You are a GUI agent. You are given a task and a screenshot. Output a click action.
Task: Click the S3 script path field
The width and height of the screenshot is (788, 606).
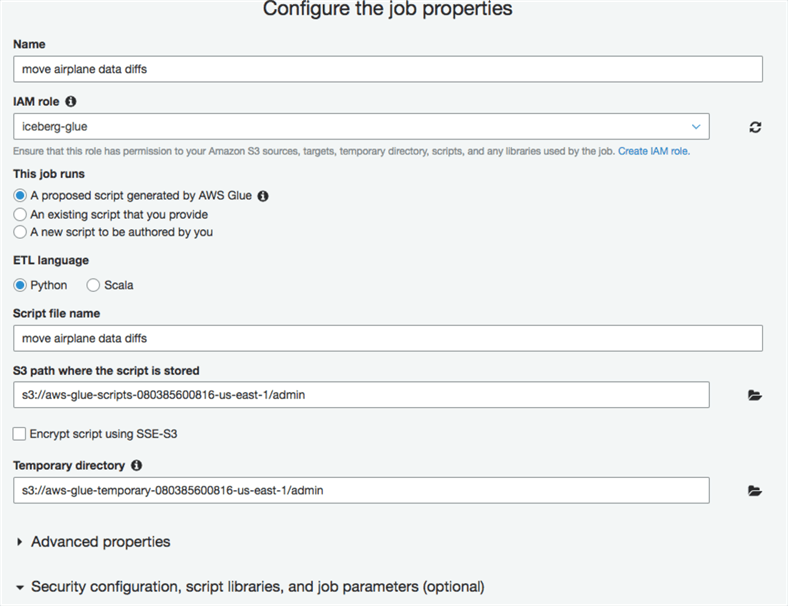[x=361, y=395]
